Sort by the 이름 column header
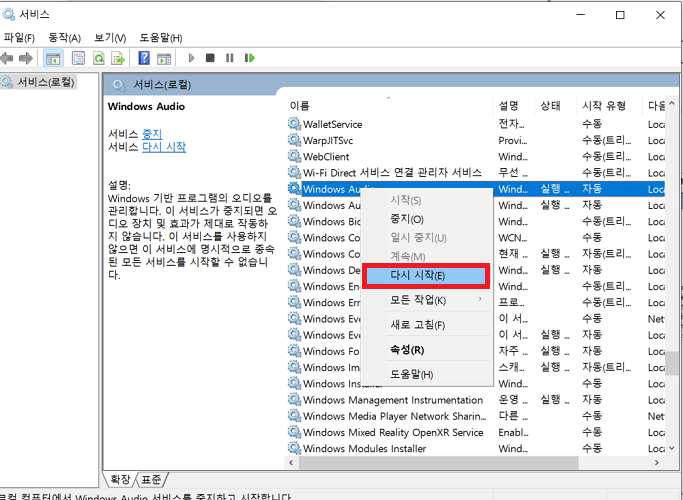 pos(389,105)
